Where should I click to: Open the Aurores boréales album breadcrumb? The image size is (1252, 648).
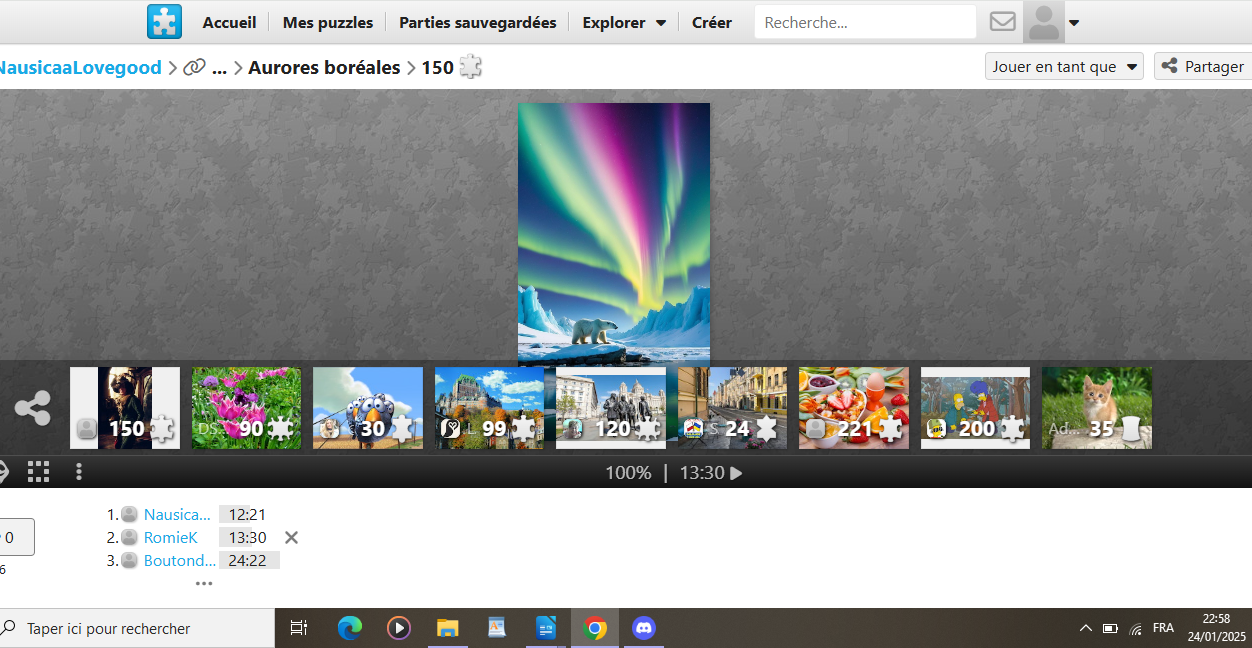(324, 68)
